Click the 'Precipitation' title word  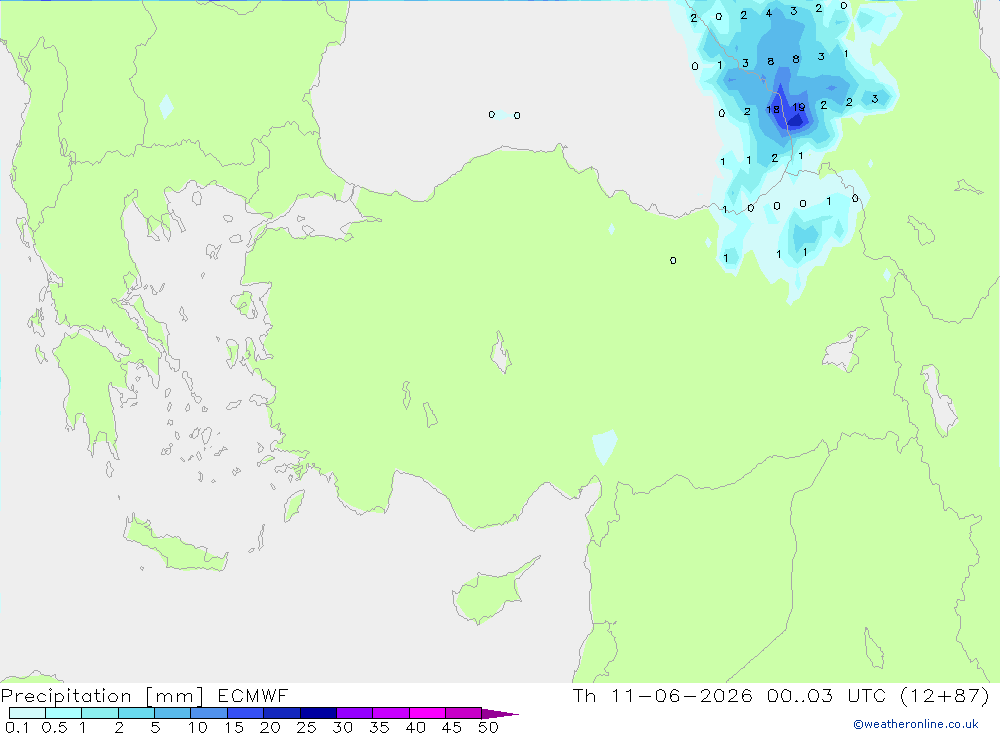pyautogui.click(x=66, y=696)
